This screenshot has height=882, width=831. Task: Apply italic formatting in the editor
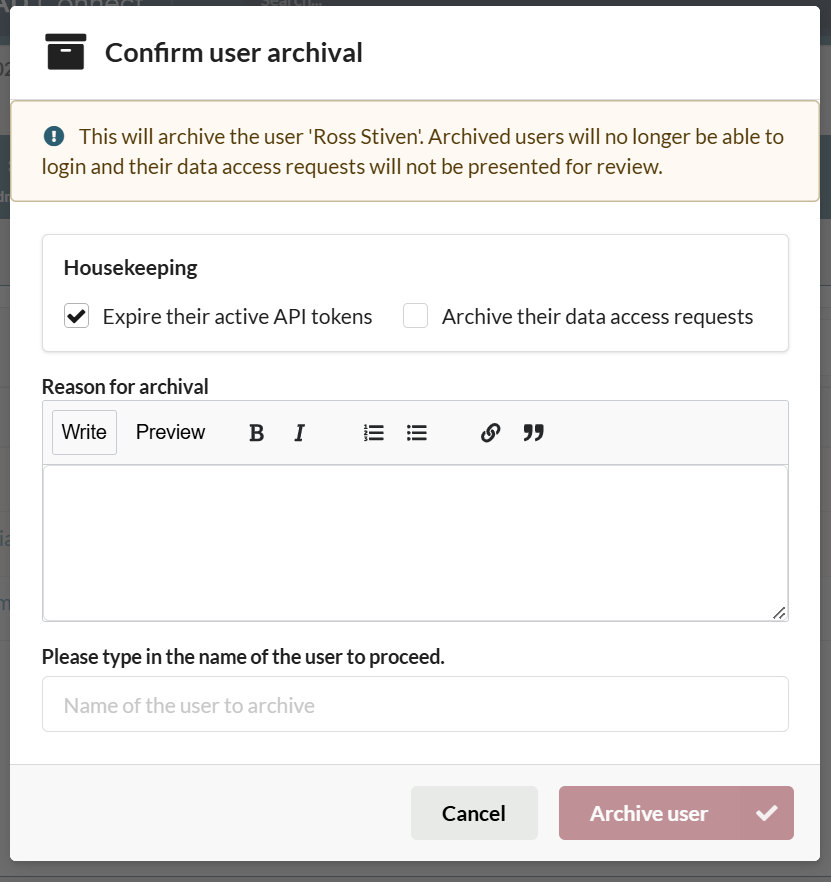(x=299, y=433)
